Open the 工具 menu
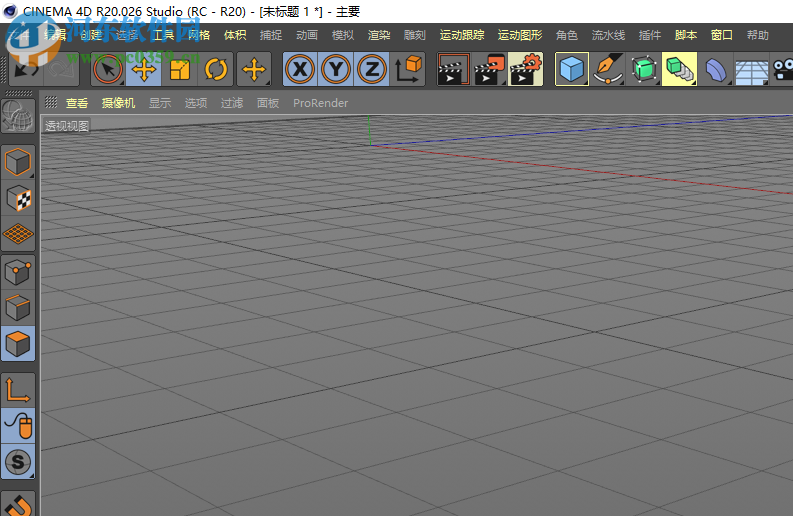The width and height of the screenshot is (793, 516). (x=163, y=35)
